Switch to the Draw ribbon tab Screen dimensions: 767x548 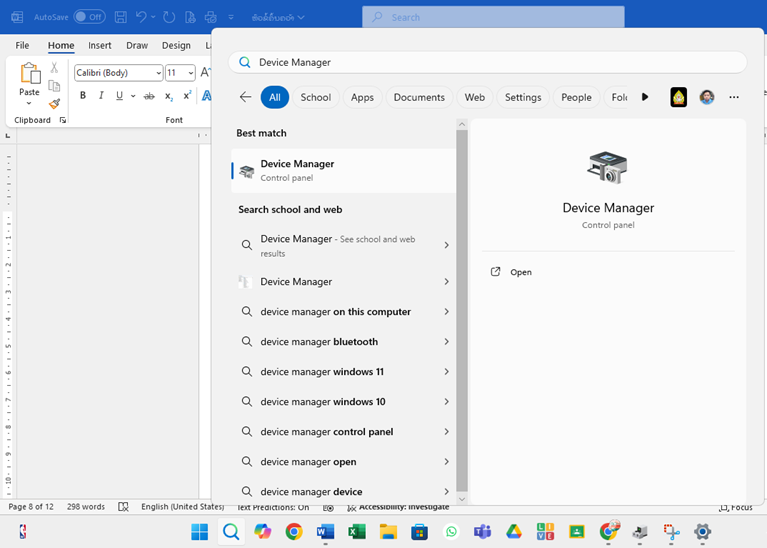137,45
